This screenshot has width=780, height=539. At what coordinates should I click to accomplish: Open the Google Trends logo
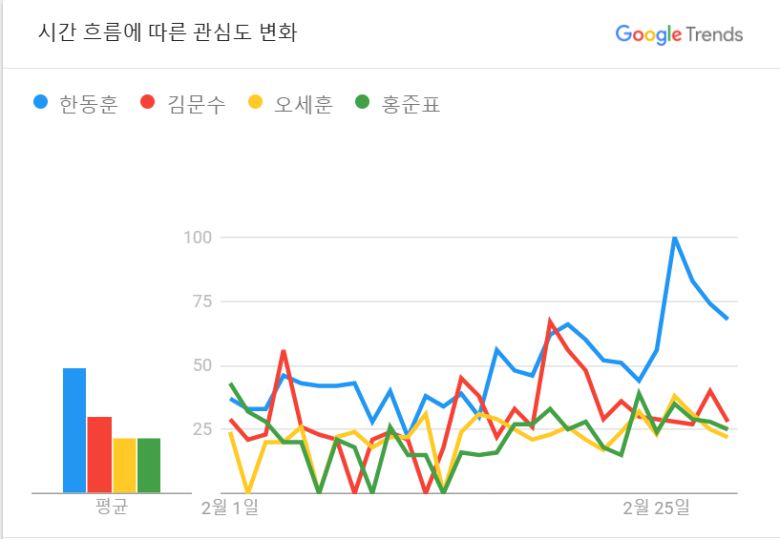pyautogui.click(x=679, y=34)
